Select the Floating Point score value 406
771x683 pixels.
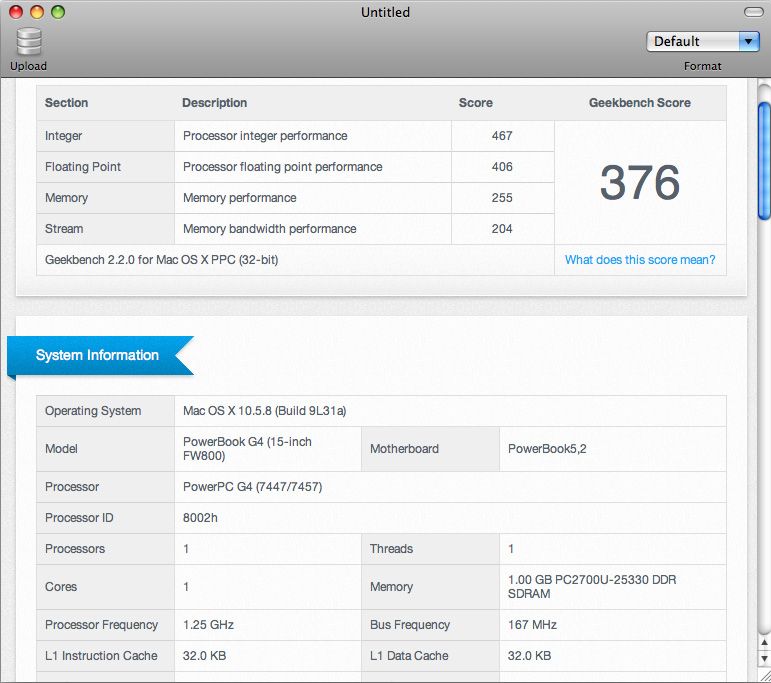[502, 167]
